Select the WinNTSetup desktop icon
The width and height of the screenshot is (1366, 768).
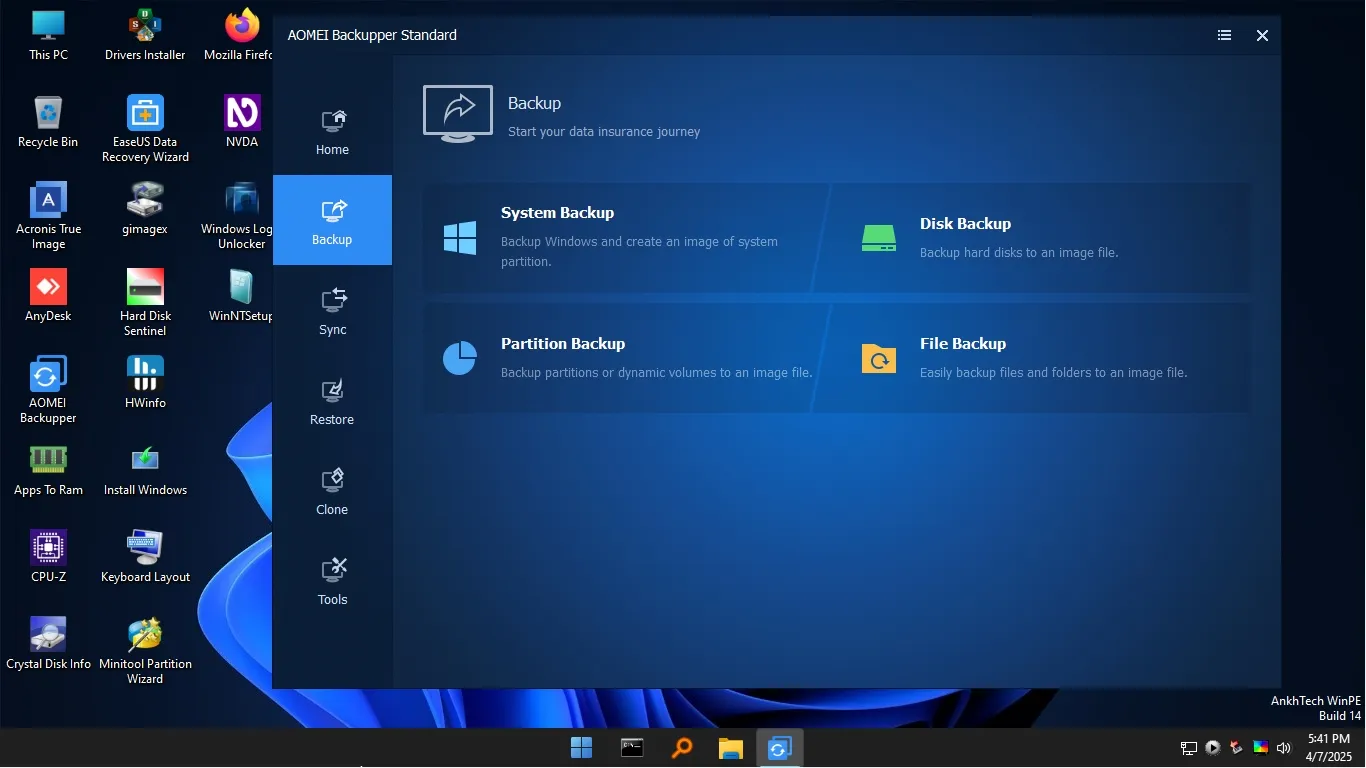coord(241,296)
